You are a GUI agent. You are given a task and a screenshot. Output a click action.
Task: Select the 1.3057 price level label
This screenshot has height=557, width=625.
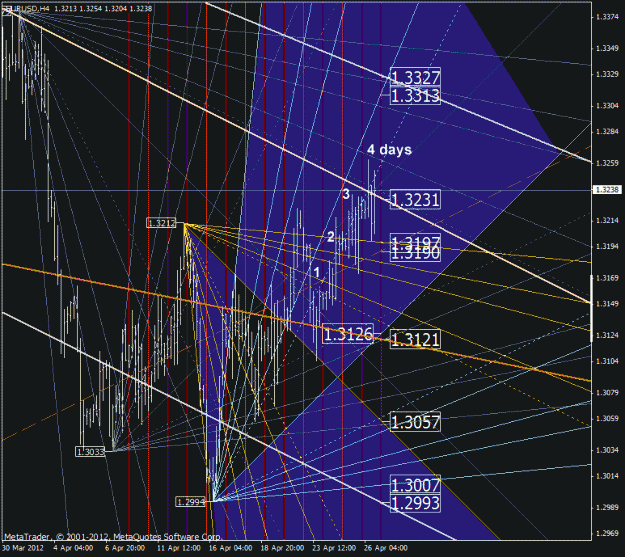(415, 422)
